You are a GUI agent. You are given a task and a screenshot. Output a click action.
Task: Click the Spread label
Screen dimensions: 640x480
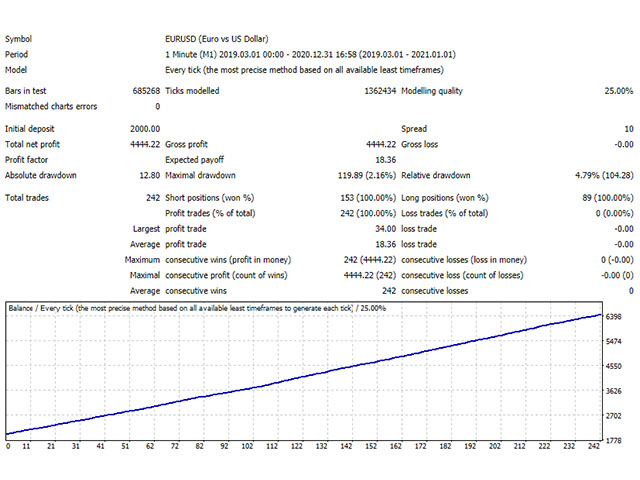click(x=414, y=129)
